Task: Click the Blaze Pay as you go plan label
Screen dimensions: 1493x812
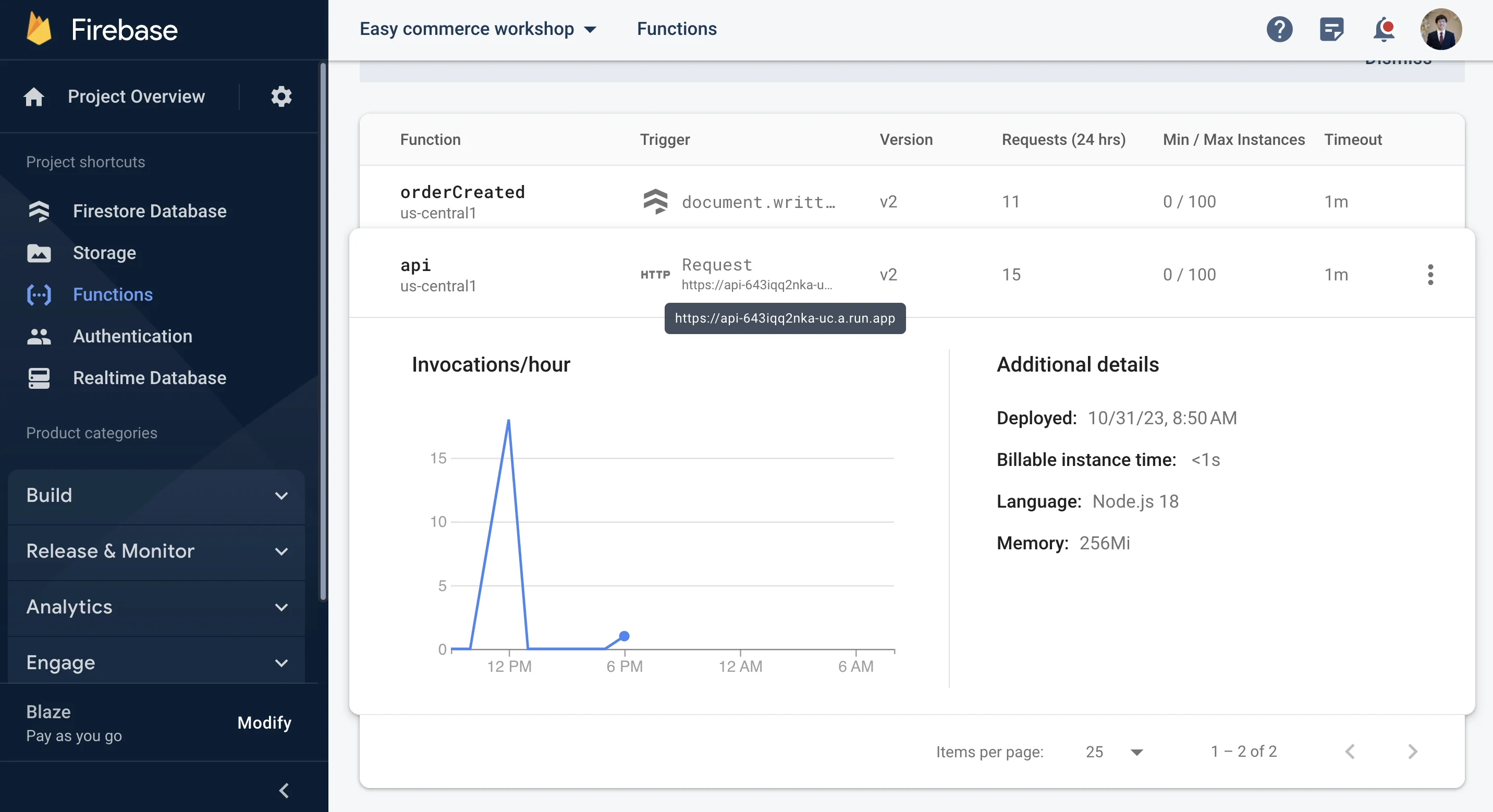Action: click(x=74, y=723)
